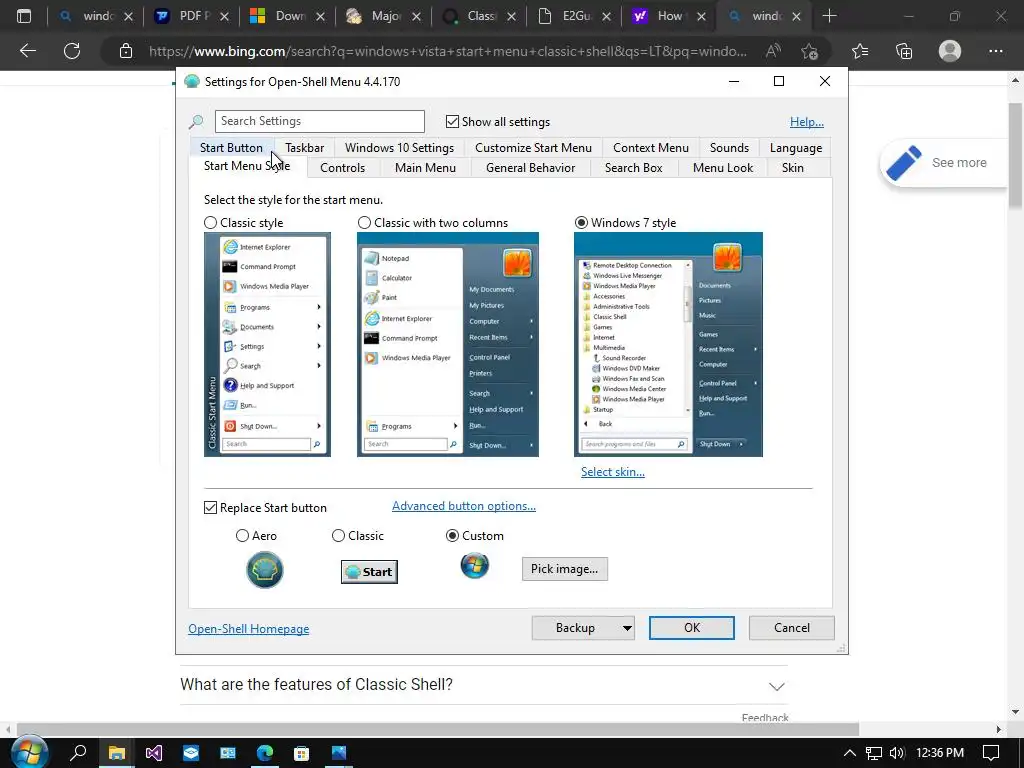This screenshot has height=768, width=1024.
Task: Open the Sounds tab
Action: [x=729, y=148]
